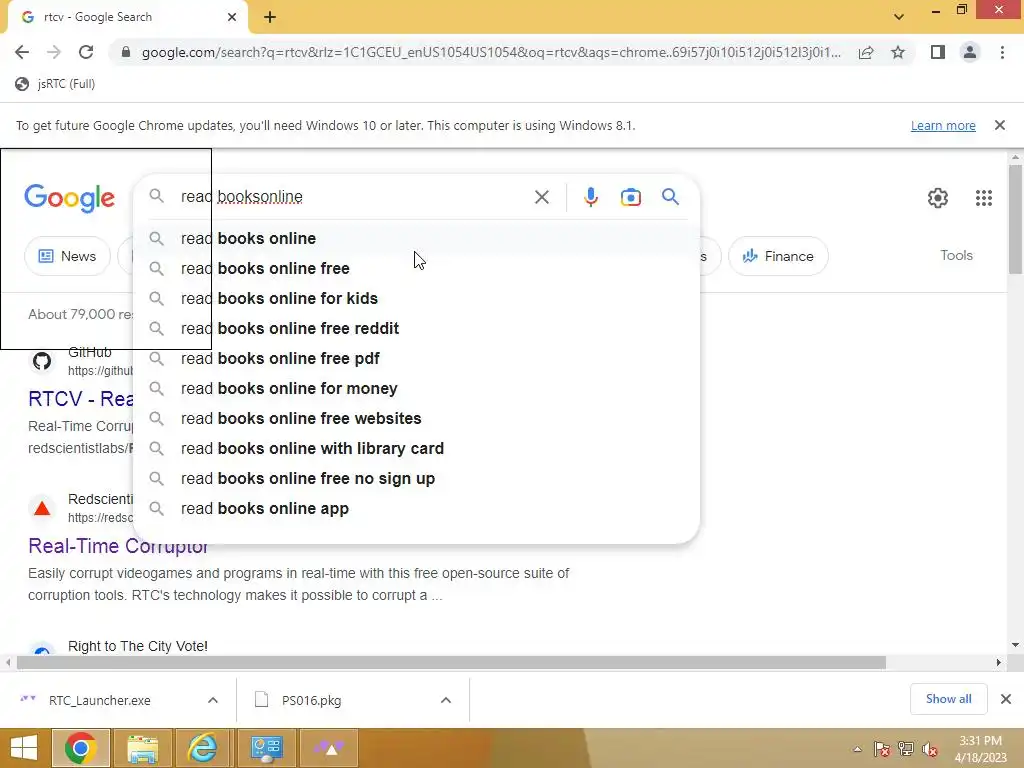Search by image with camera icon
The height and width of the screenshot is (768, 1024).
tap(630, 197)
